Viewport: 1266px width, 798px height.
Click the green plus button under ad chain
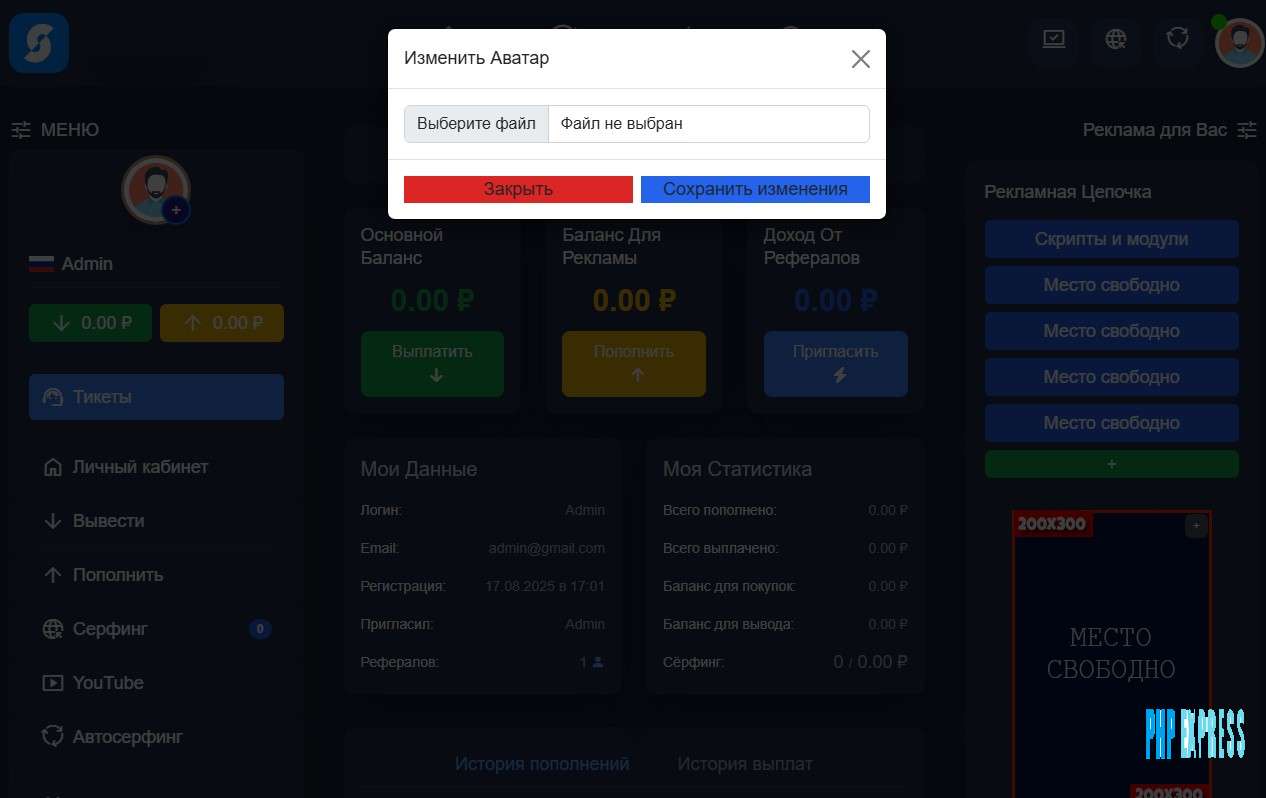click(x=1112, y=464)
